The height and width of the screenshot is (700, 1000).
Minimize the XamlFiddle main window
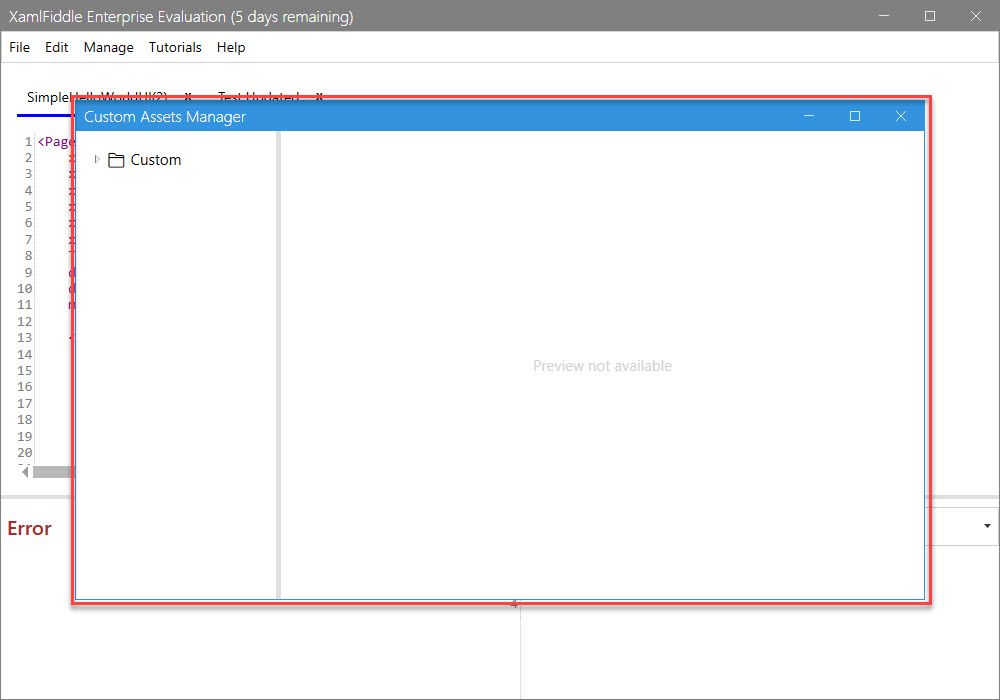coord(884,16)
